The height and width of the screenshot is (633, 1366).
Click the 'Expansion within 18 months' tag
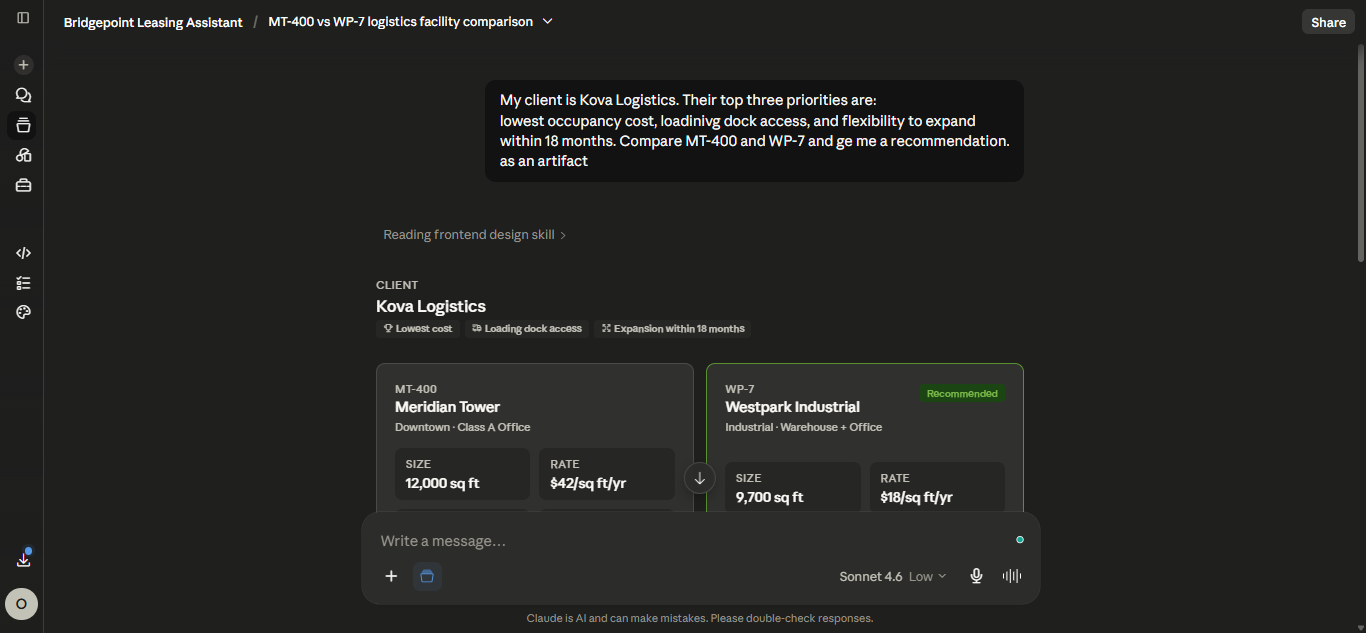coord(672,328)
